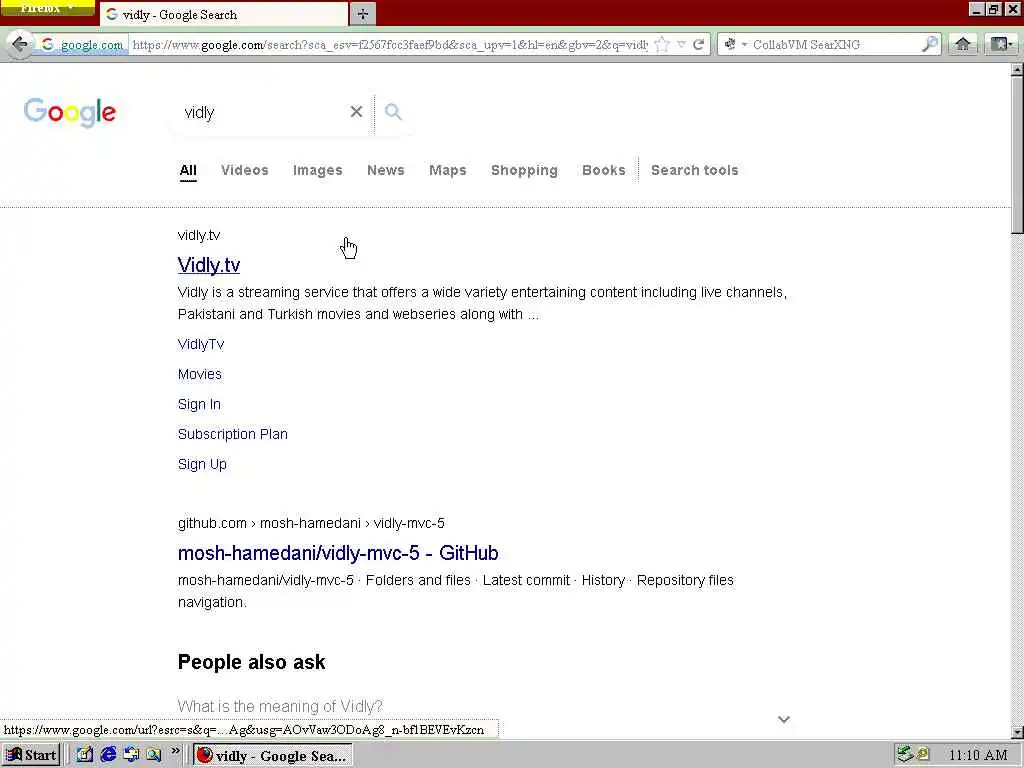Open the VidlyTv sitelink
1024x768 pixels.
pyautogui.click(x=200, y=344)
